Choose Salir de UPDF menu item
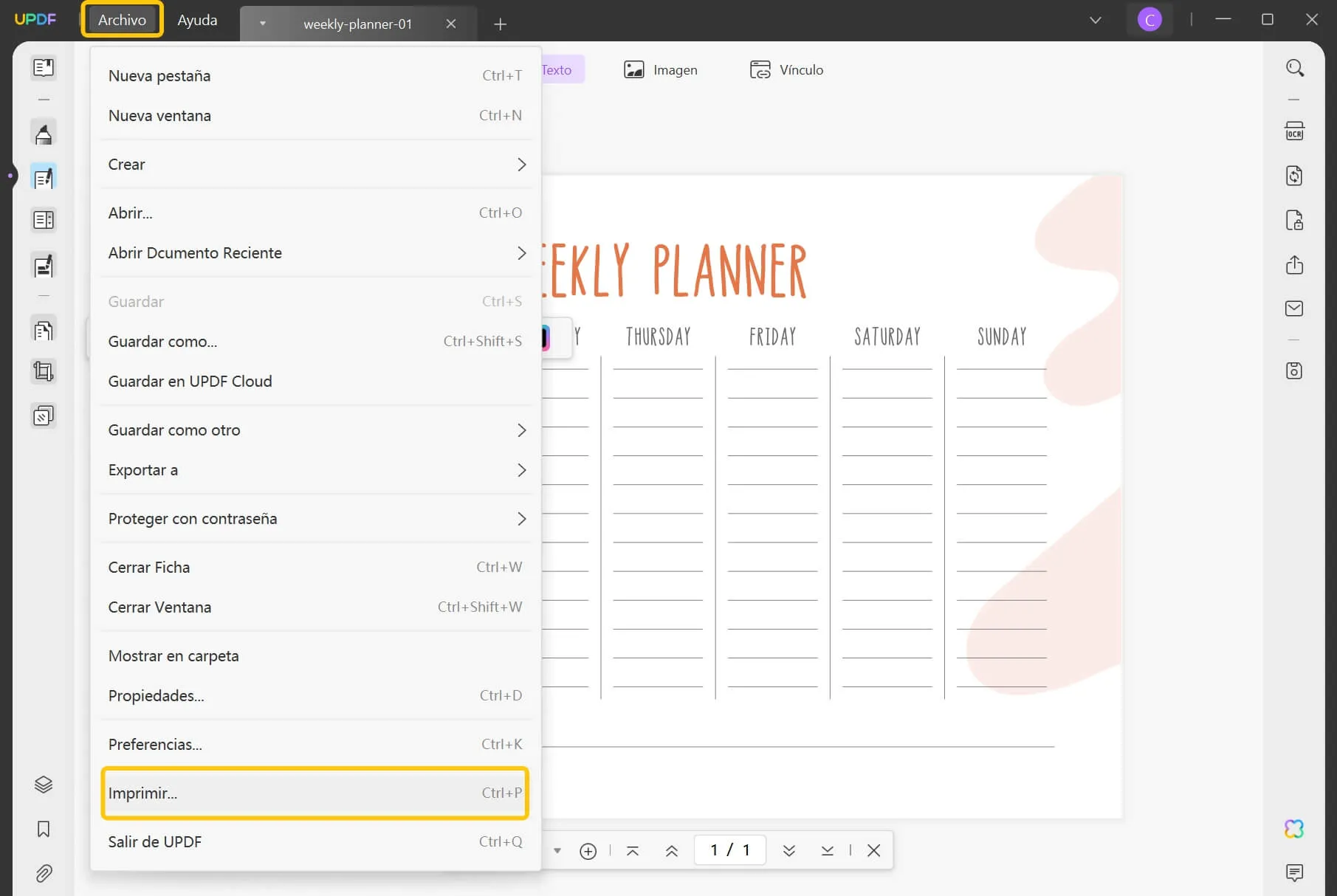 point(316,842)
